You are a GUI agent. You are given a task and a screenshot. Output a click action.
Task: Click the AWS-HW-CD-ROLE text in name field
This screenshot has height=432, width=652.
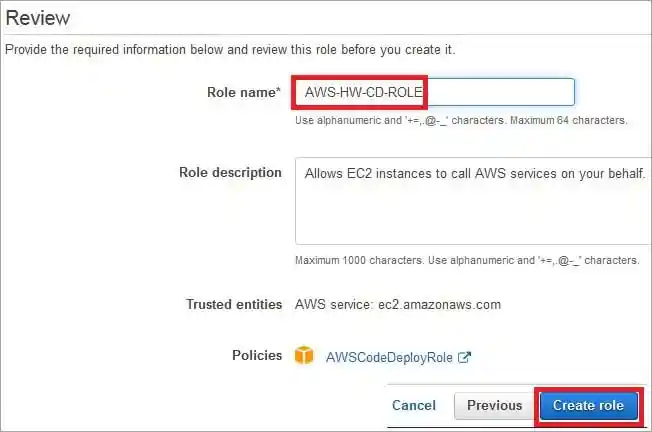[360, 93]
